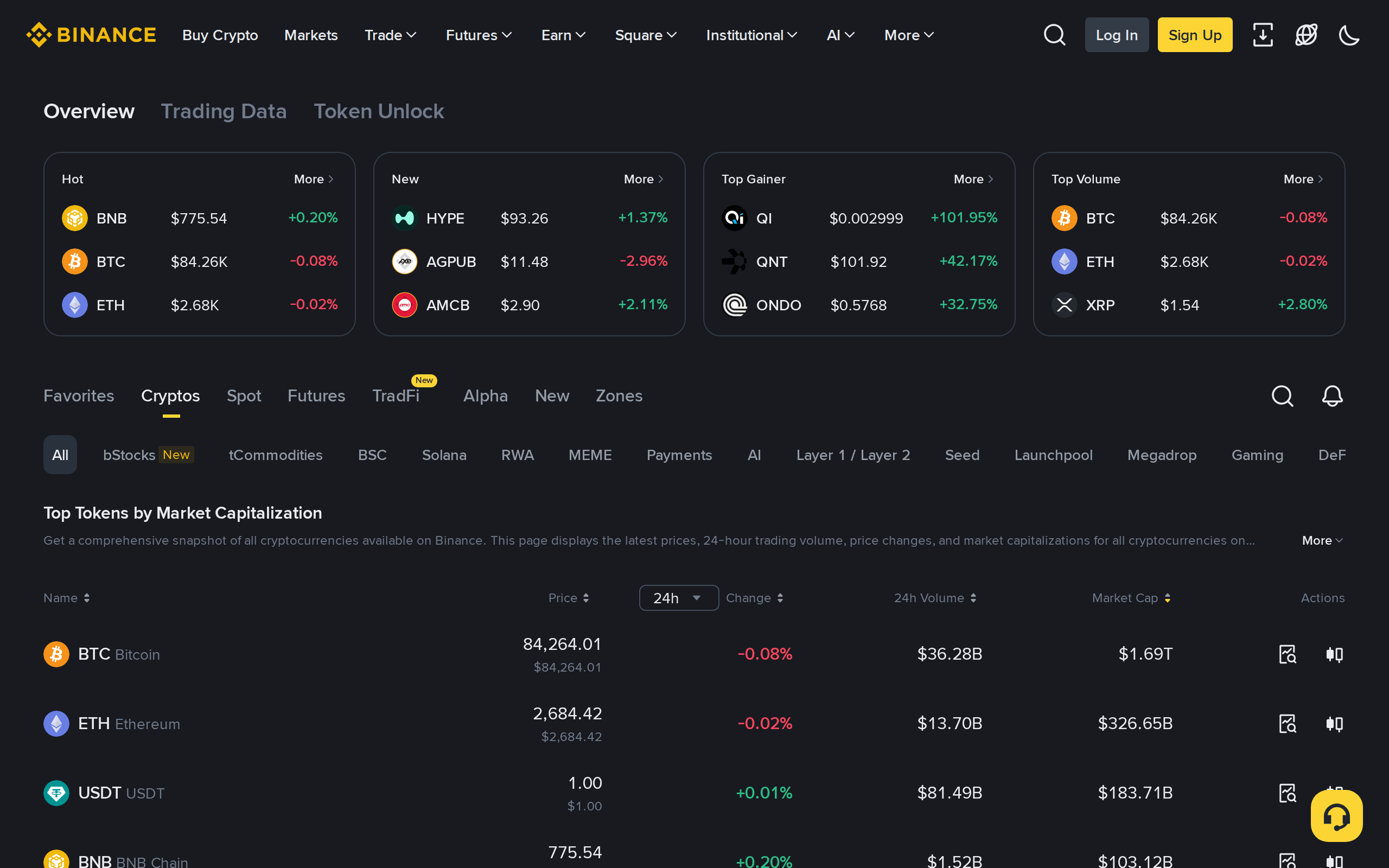
Task: Click the market list search icon
Action: [x=1282, y=395]
